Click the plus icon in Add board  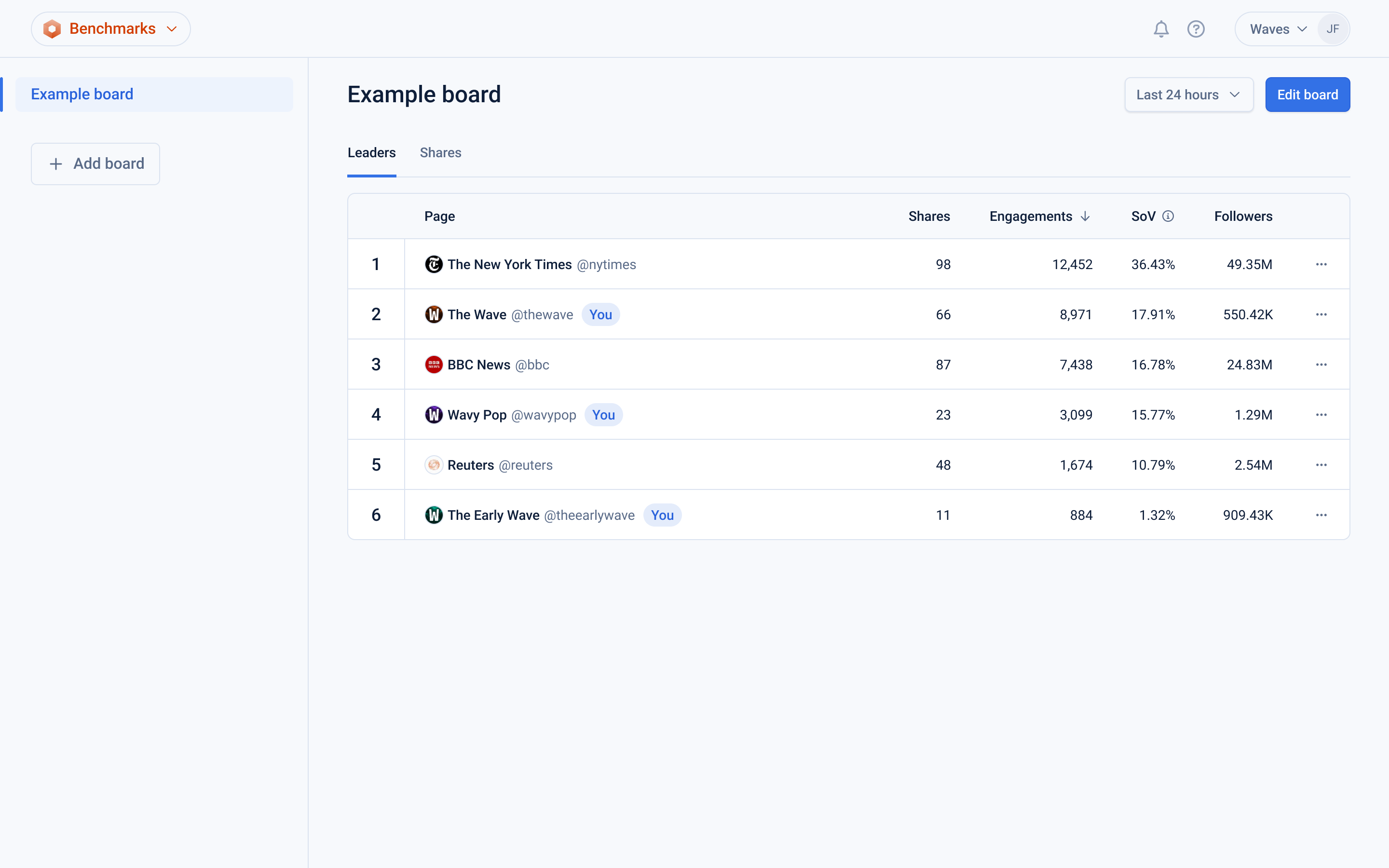(55, 164)
